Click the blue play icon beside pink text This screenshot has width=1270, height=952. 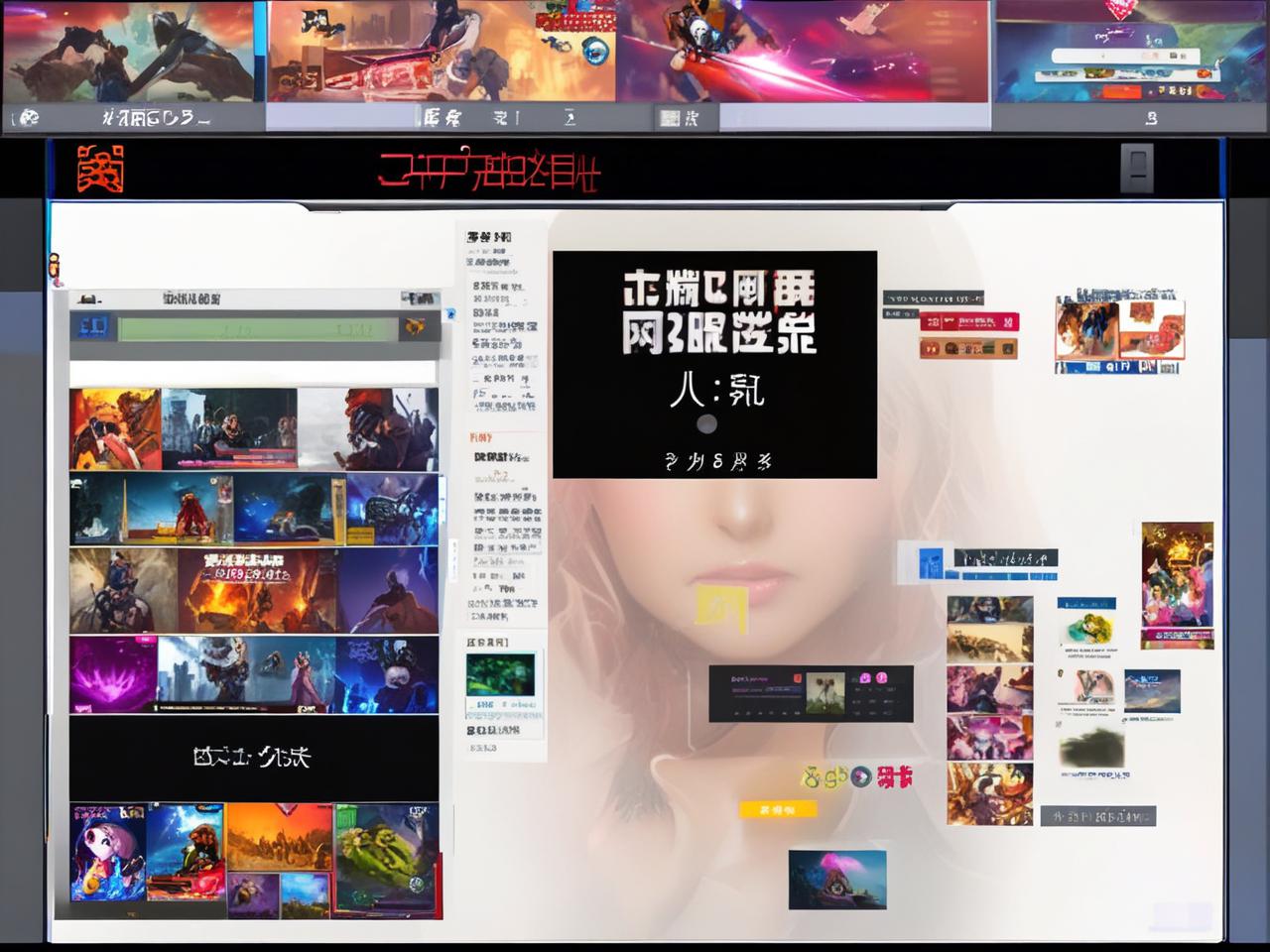tap(861, 776)
